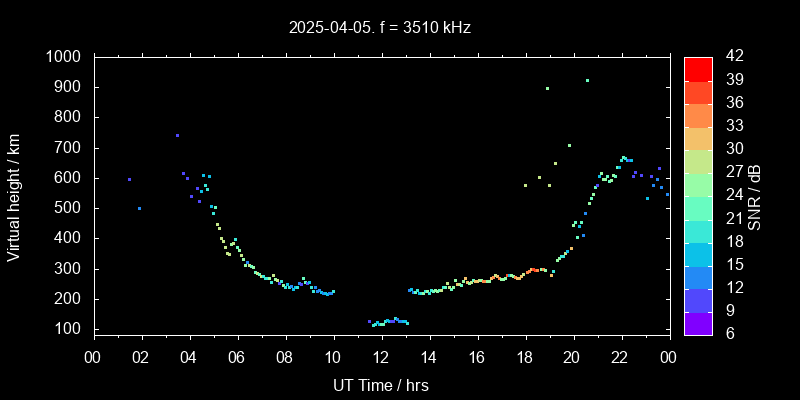Screen dimensions: 800x400
Task: Click the red top colorbar segment
Action: (698, 68)
